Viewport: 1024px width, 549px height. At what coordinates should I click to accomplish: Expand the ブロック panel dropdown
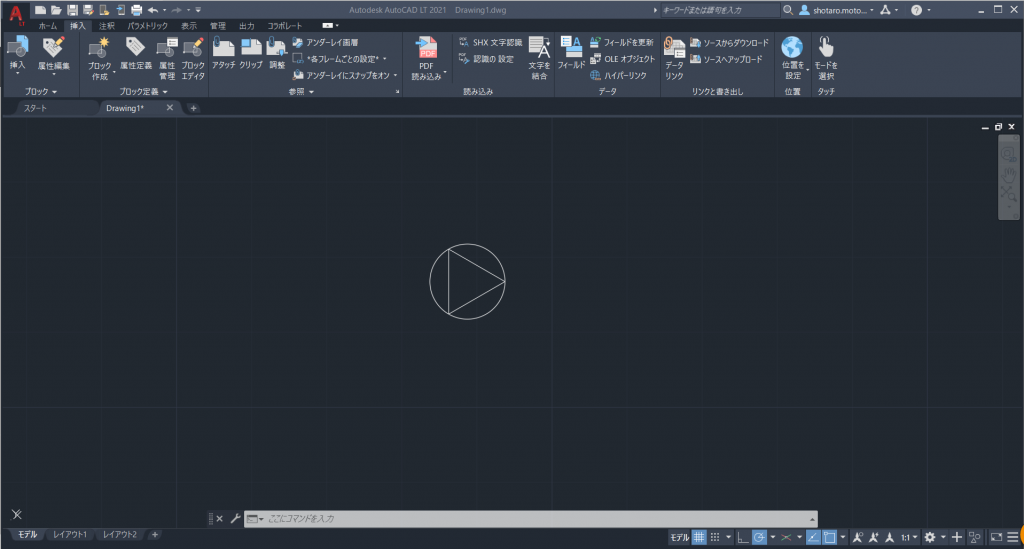(x=40, y=91)
